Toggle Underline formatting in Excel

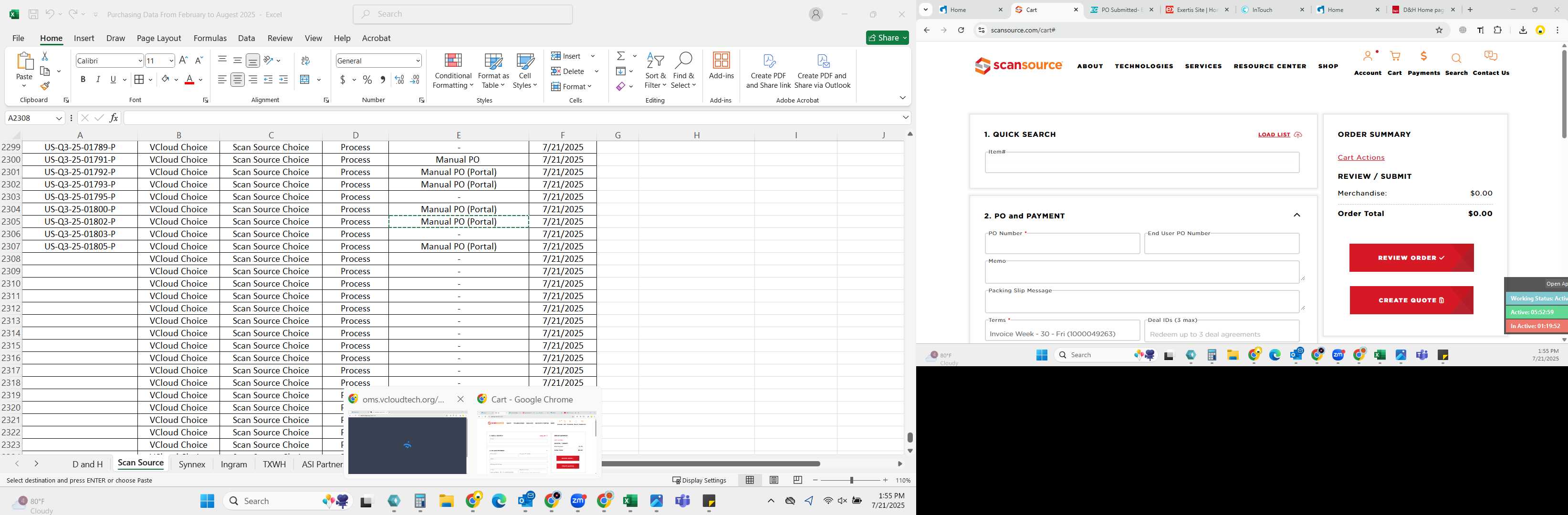(x=113, y=80)
